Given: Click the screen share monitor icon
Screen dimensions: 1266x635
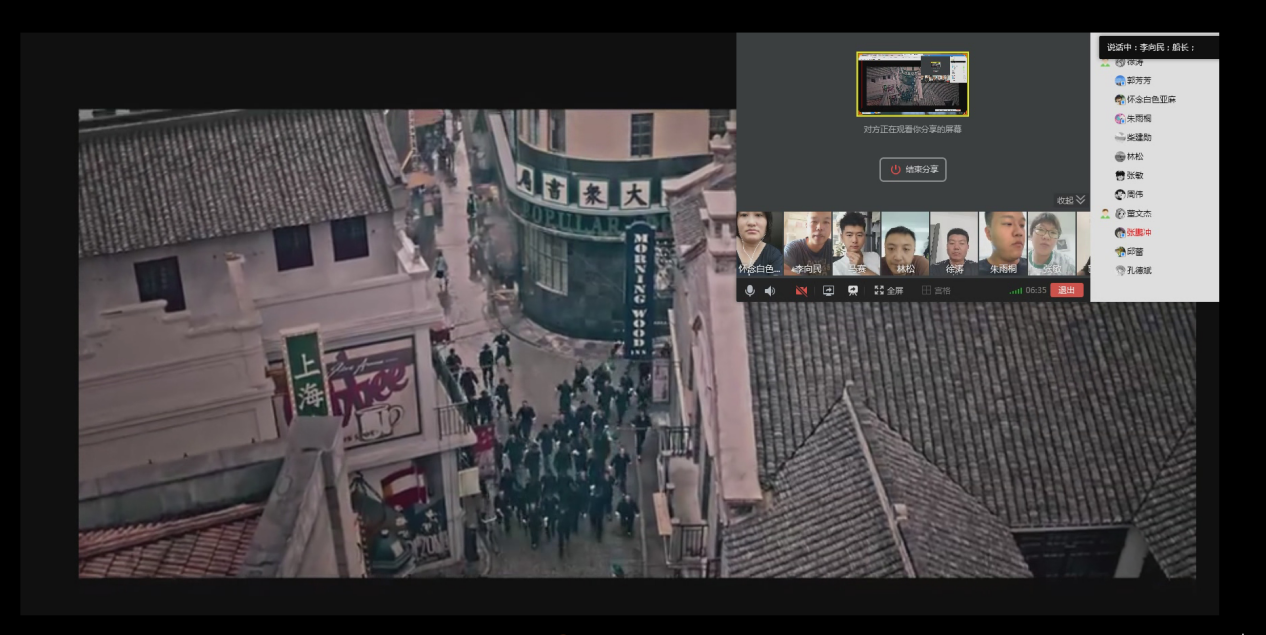Looking at the screenshot, I should coord(828,291).
